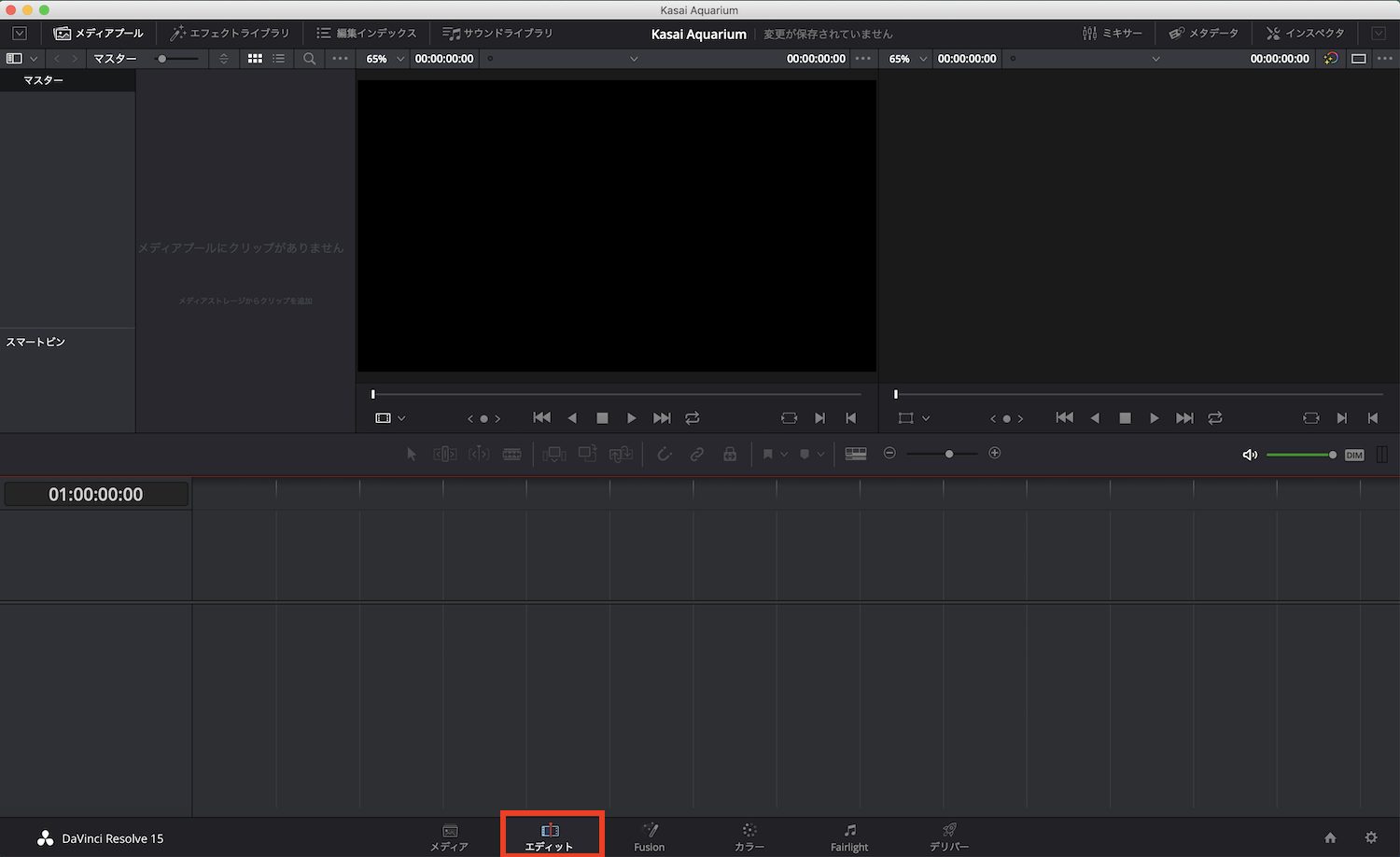Toggle timeline snapping magnet icon

(665, 454)
